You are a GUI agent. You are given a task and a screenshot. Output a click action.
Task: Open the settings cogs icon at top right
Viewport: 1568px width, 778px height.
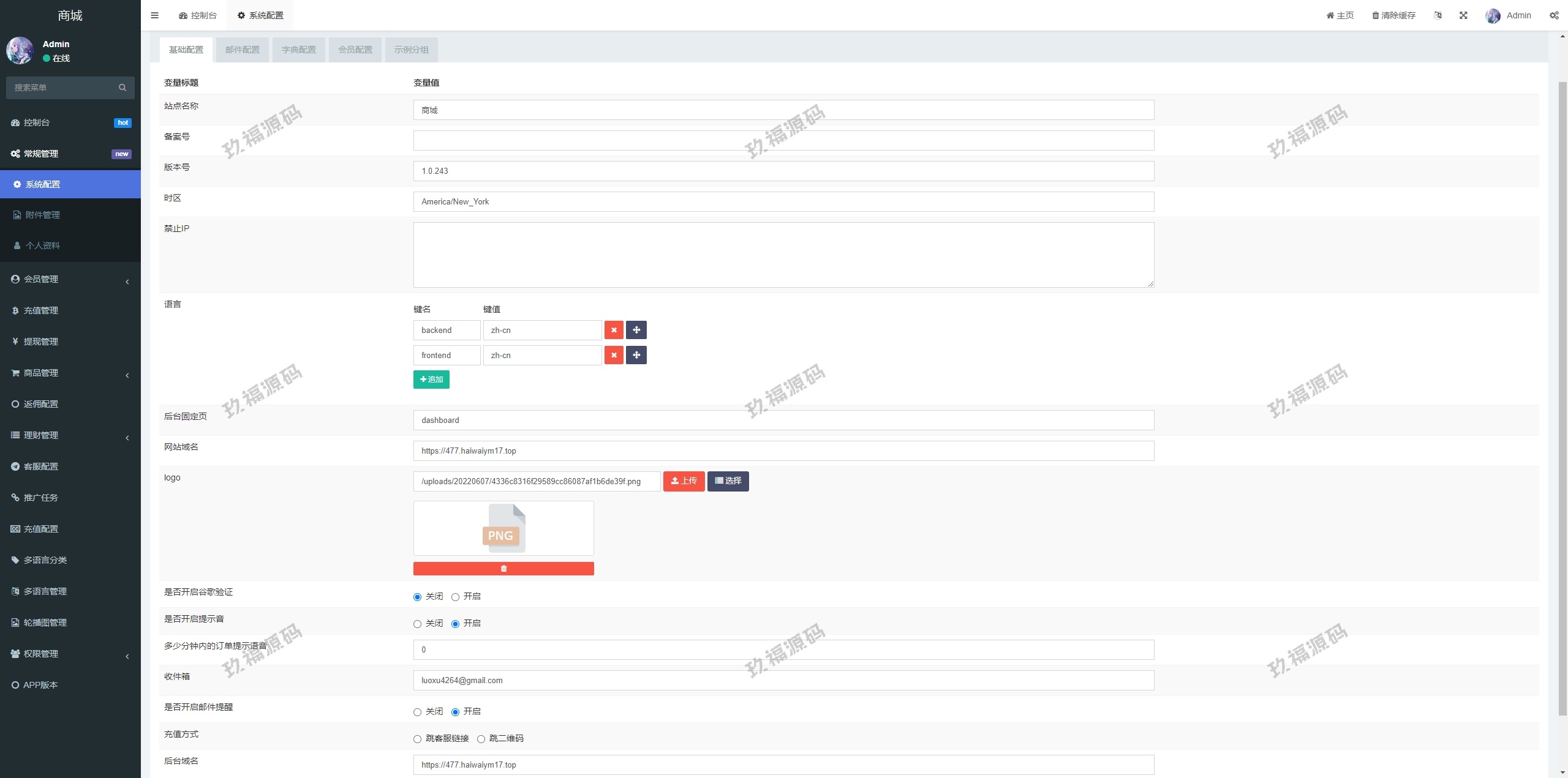click(x=1554, y=15)
